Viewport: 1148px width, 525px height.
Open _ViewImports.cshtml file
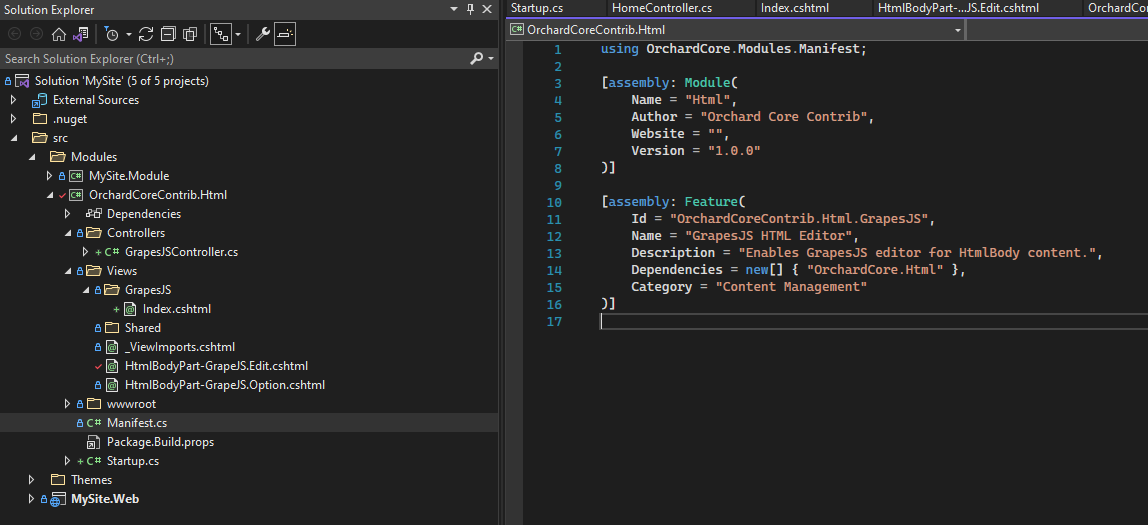click(179, 347)
